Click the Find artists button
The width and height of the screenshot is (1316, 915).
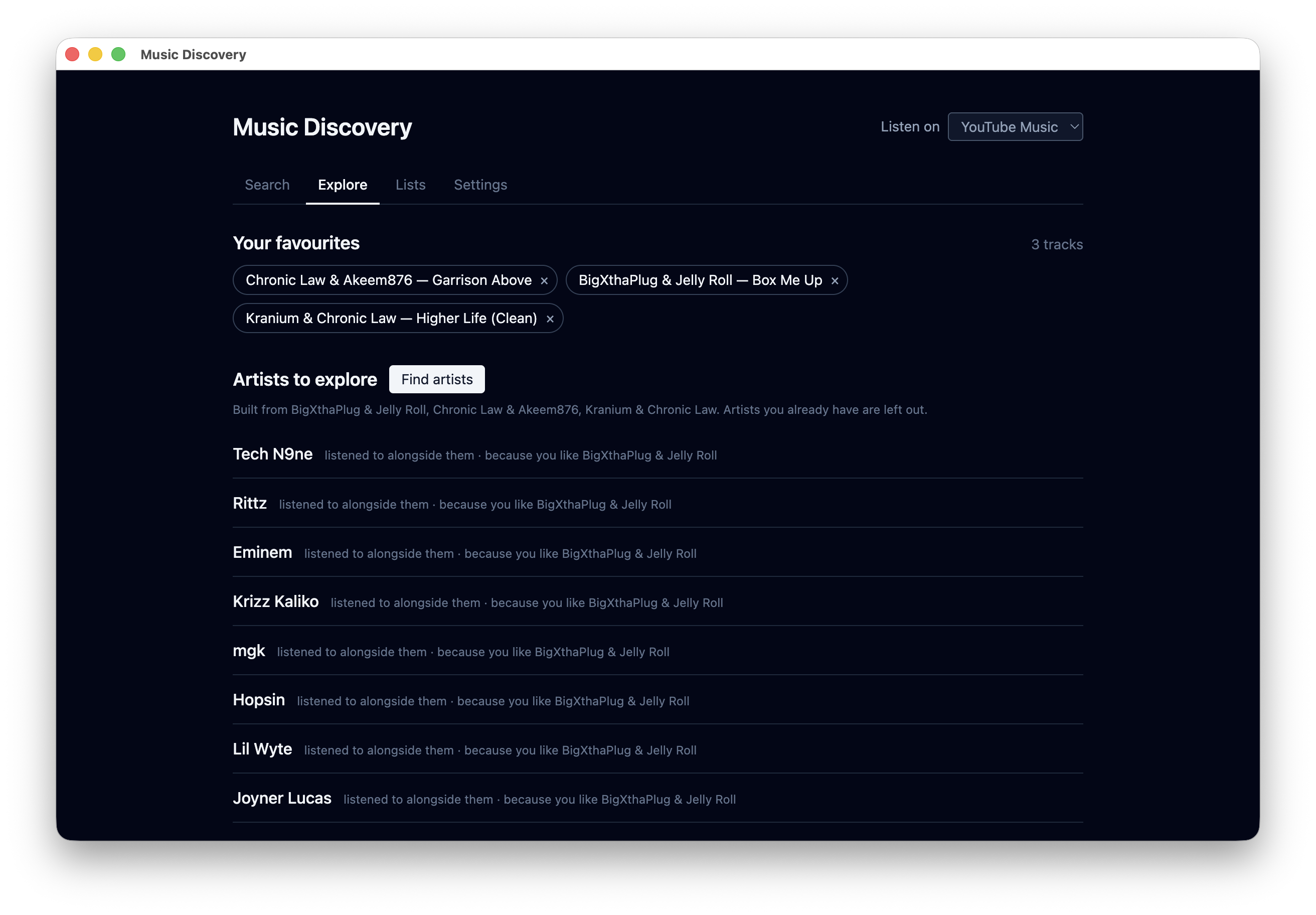[437, 379]
